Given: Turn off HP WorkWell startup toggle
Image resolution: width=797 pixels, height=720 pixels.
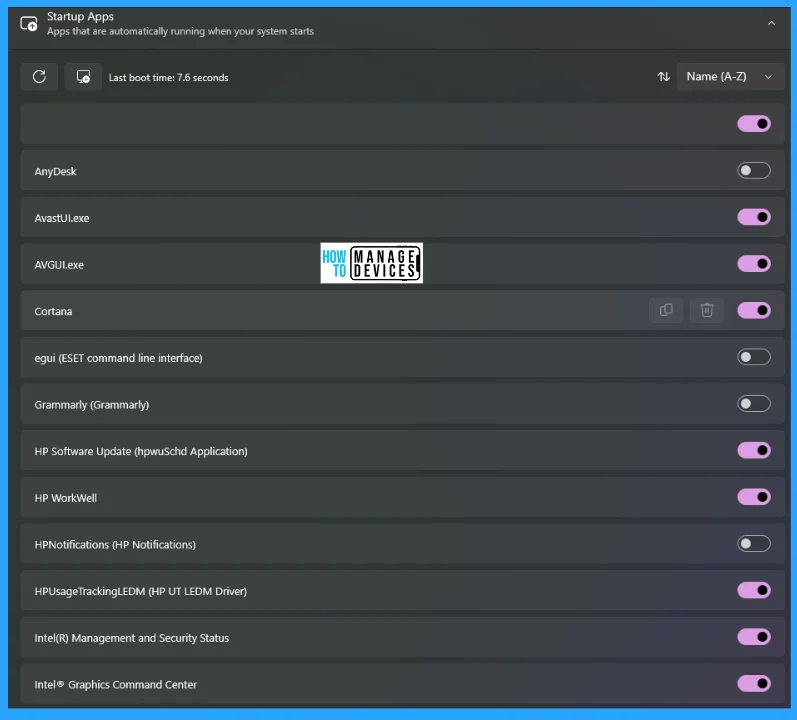Looking at the screenshot, I should click(x=754, y=497).
